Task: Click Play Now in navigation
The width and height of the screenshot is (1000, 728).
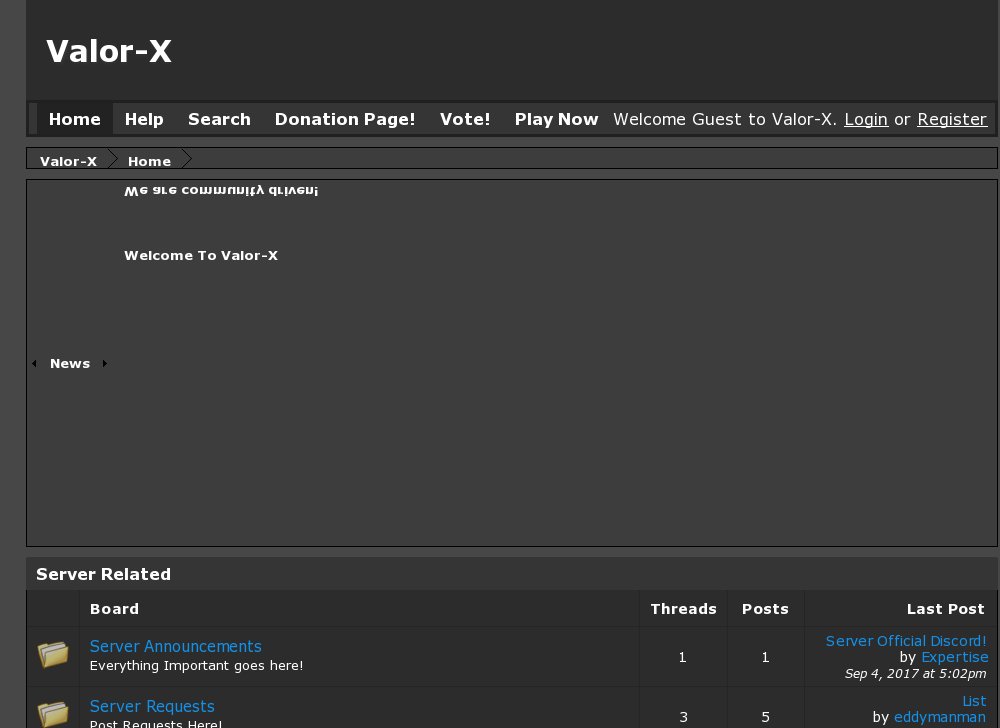Action: 556,119
